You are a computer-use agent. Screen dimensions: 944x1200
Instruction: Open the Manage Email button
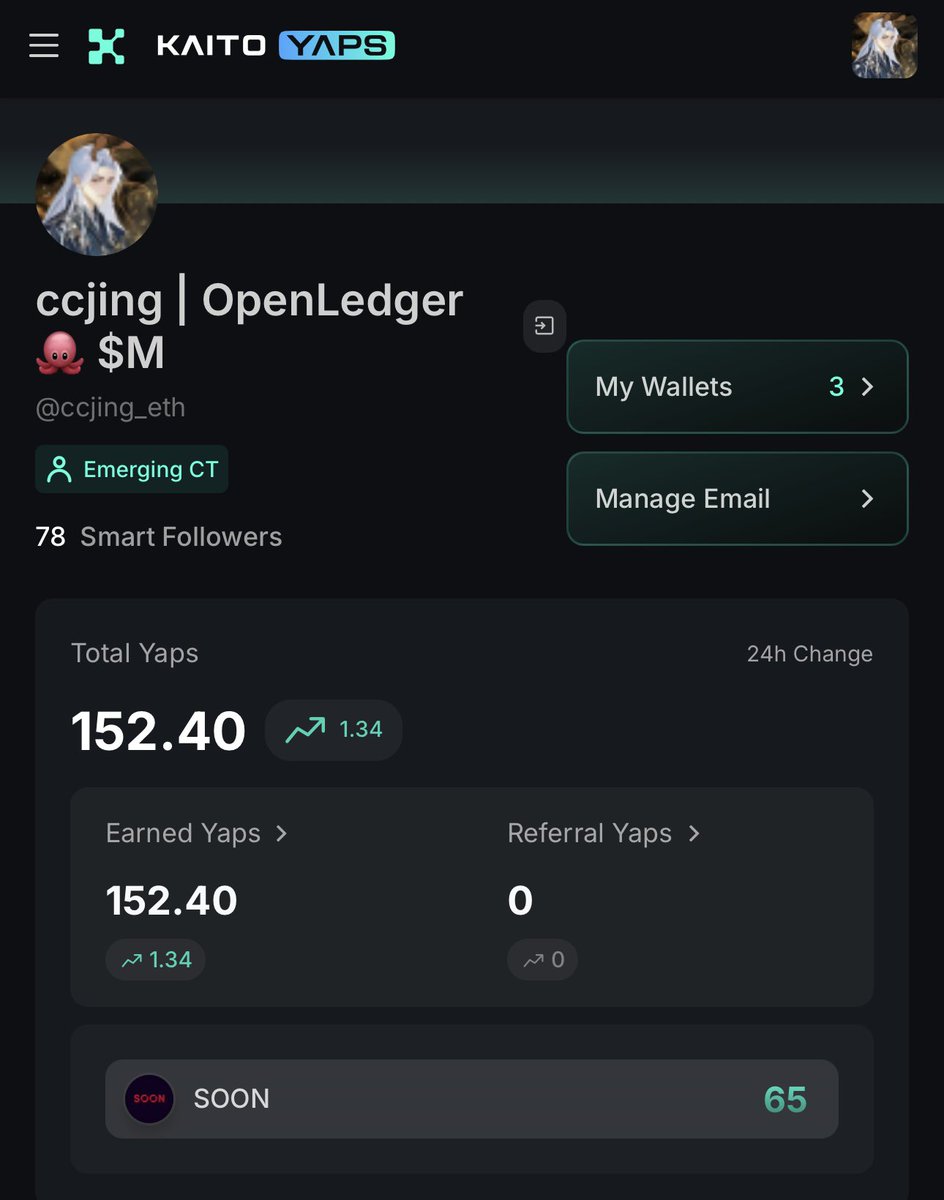[737, 499]
